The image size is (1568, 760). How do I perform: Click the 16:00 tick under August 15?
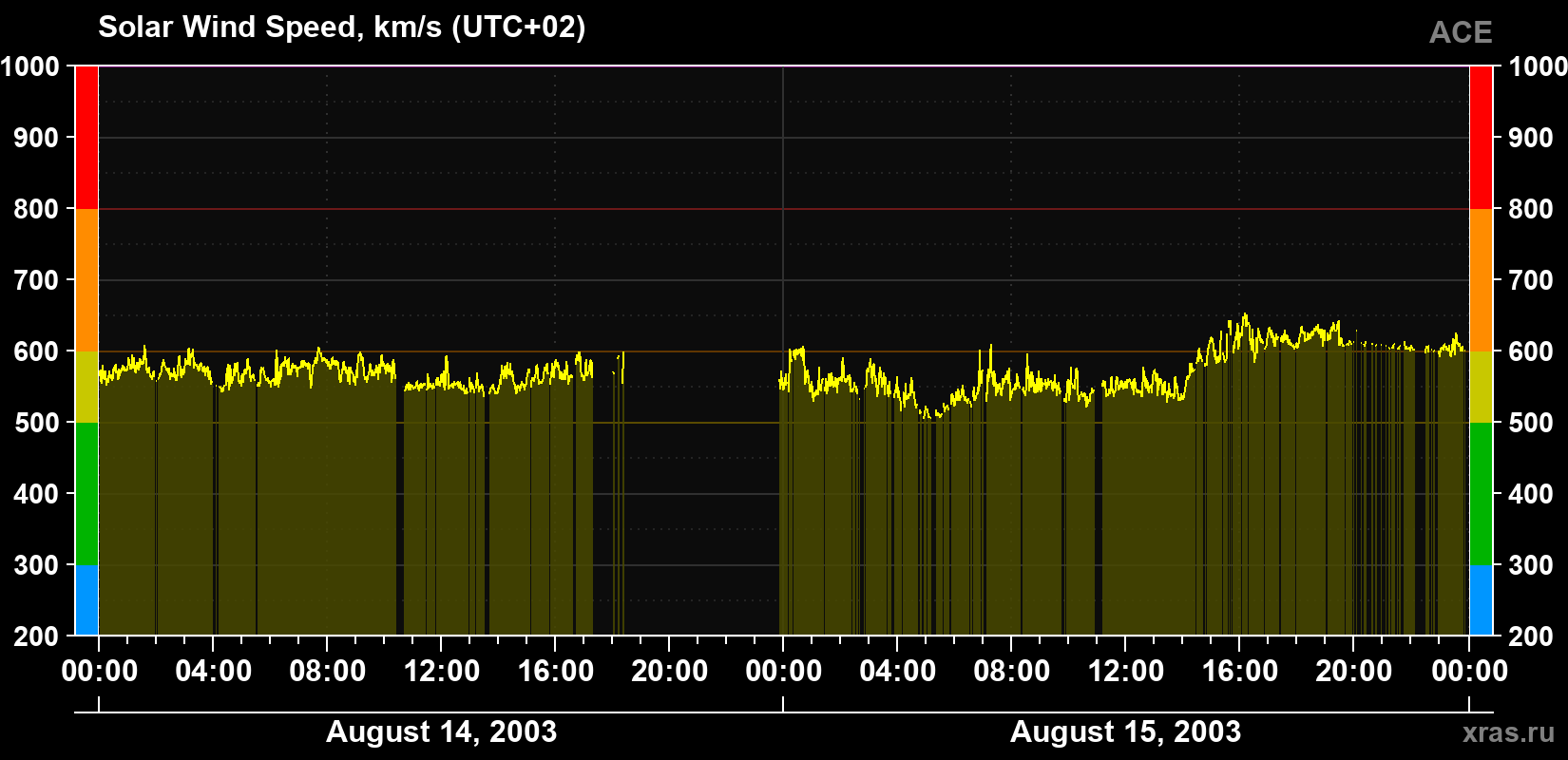point(1239,671)
